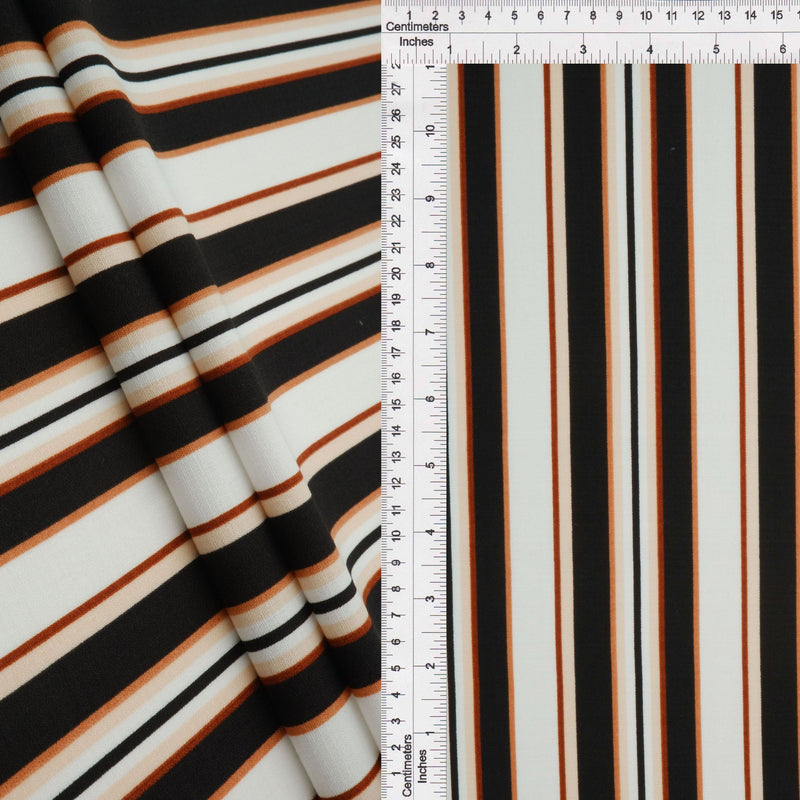Select the 6 mark on the horizontal inch ruler
Viewport: 800px width, 800px height.
point(783,49)
